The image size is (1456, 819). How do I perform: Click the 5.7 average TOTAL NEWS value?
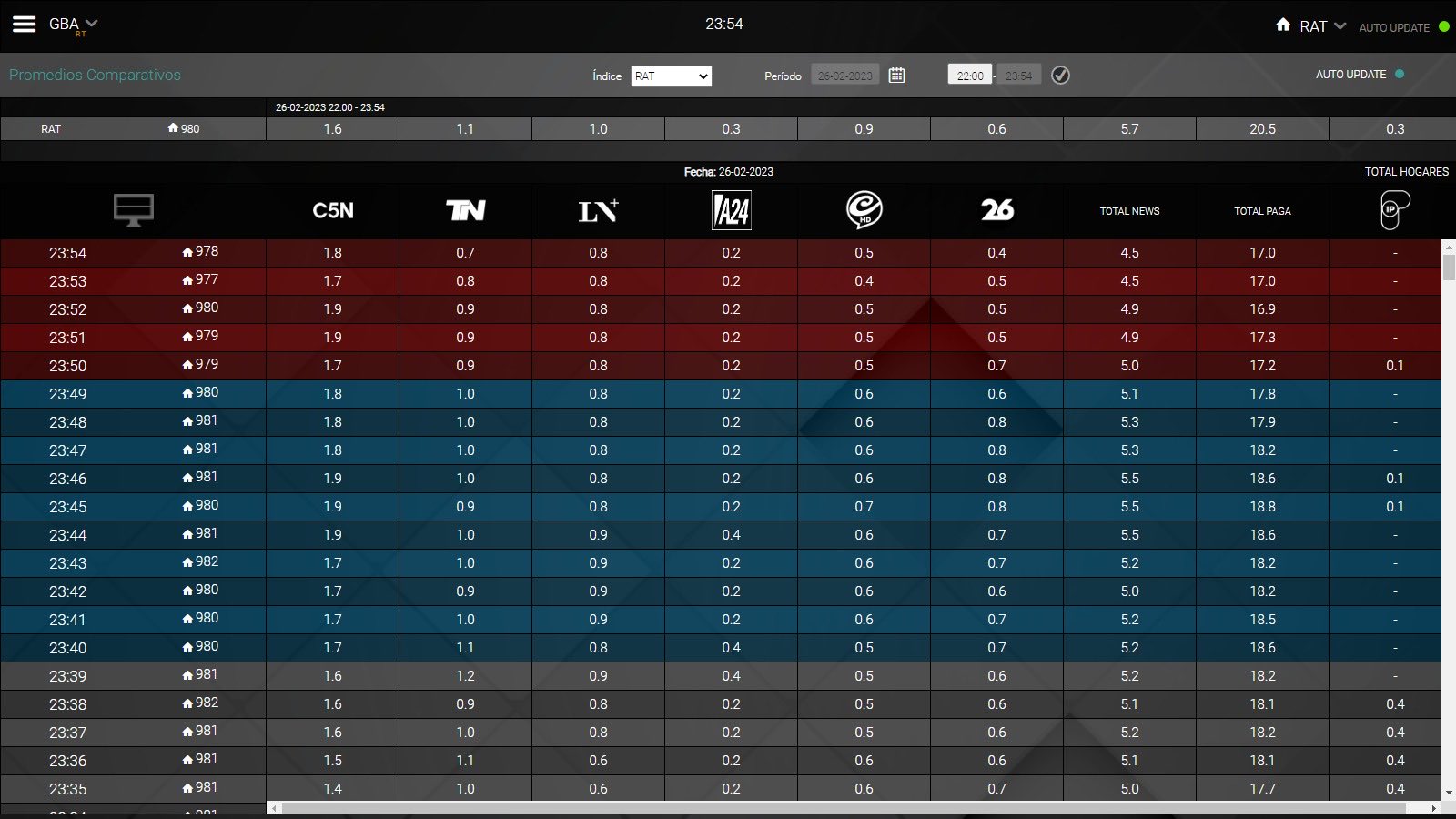1130,129
